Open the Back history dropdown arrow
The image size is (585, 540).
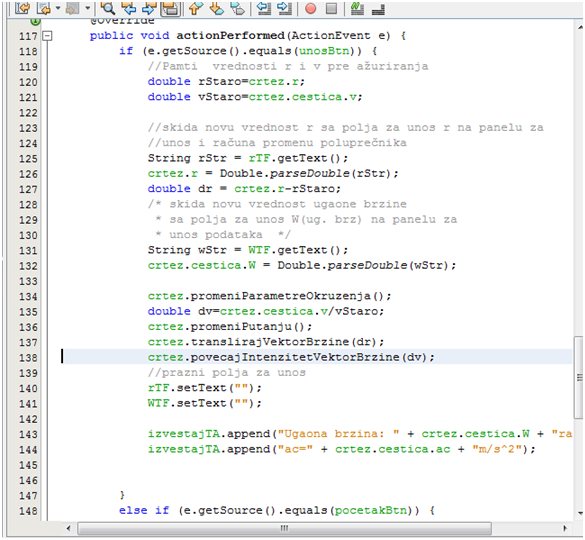[x=58, y=8]
